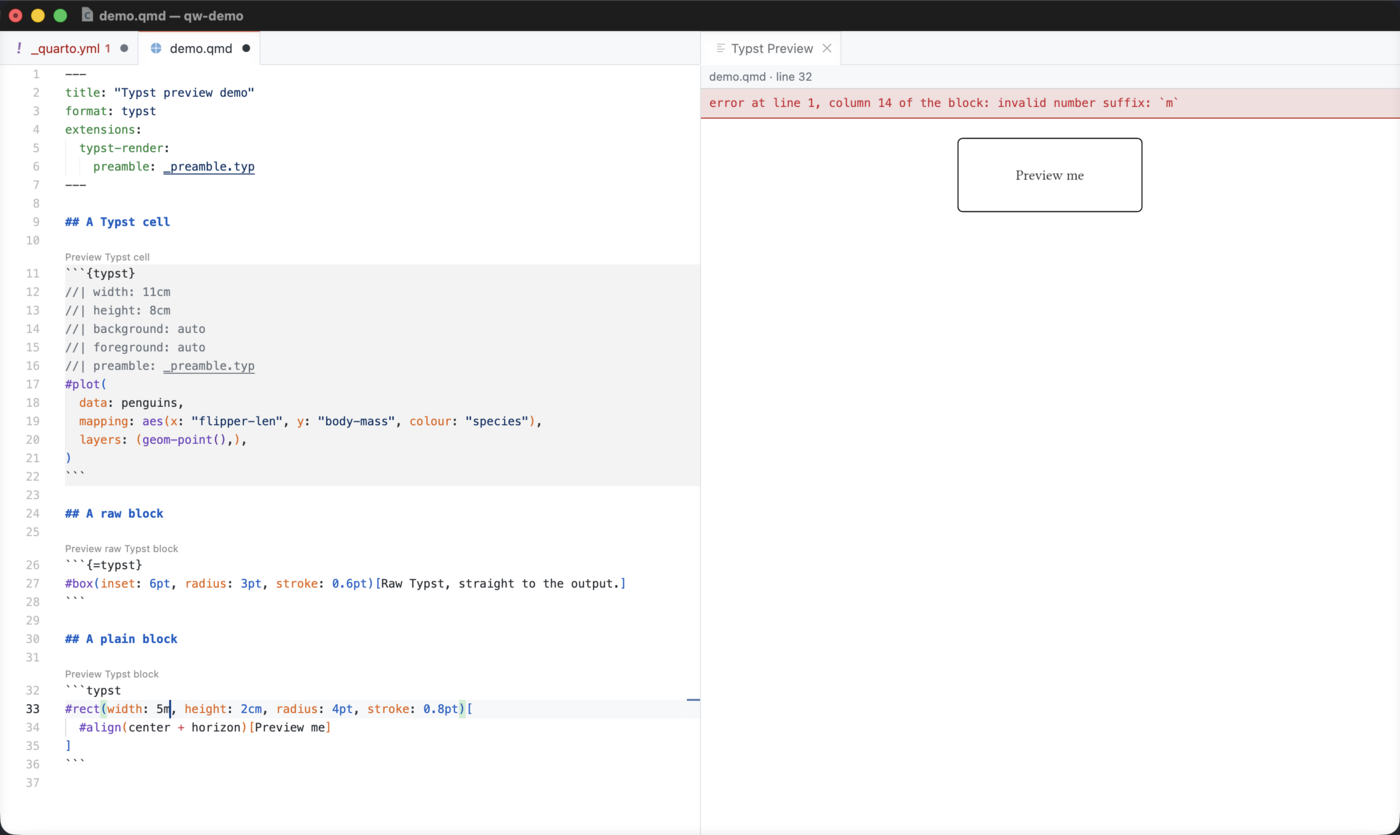Click the "## A raw block" heading

[114, 514]
